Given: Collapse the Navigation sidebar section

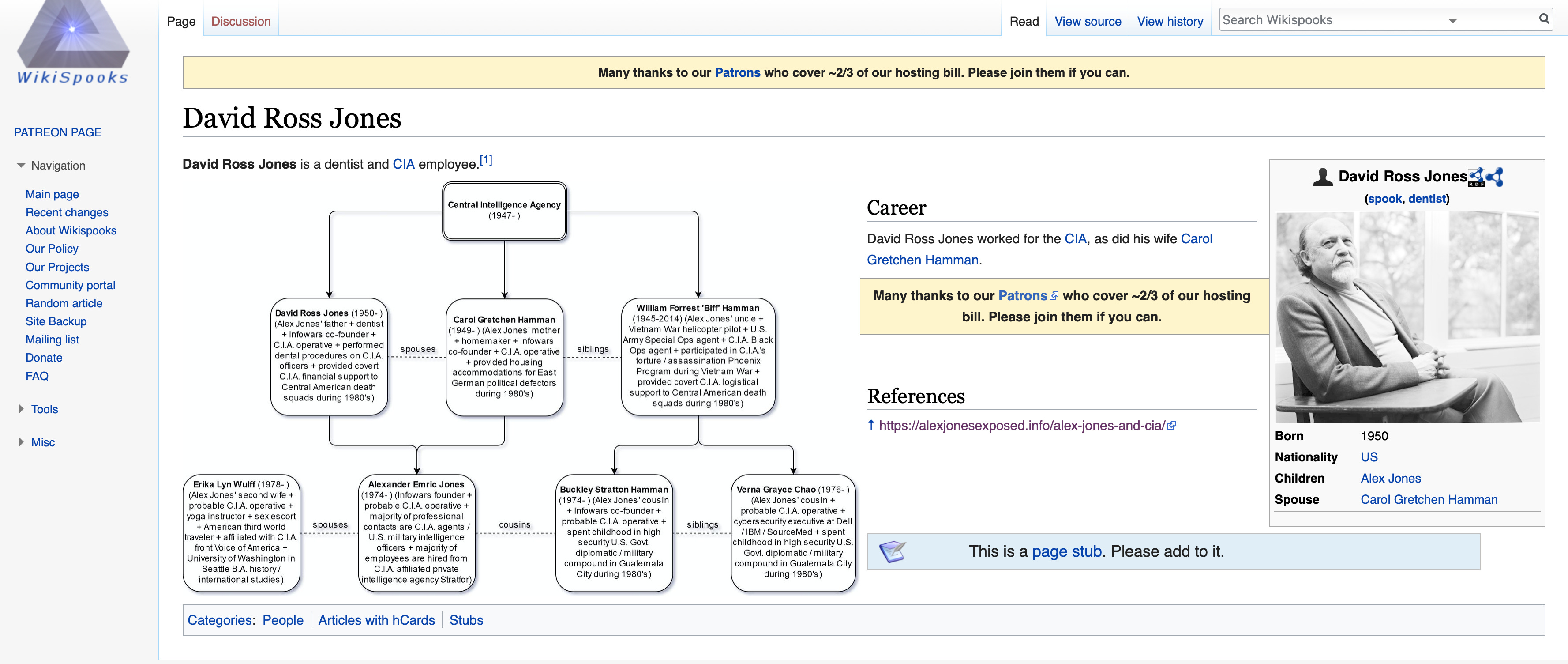Looking at the screenshot, I should 21,166.
